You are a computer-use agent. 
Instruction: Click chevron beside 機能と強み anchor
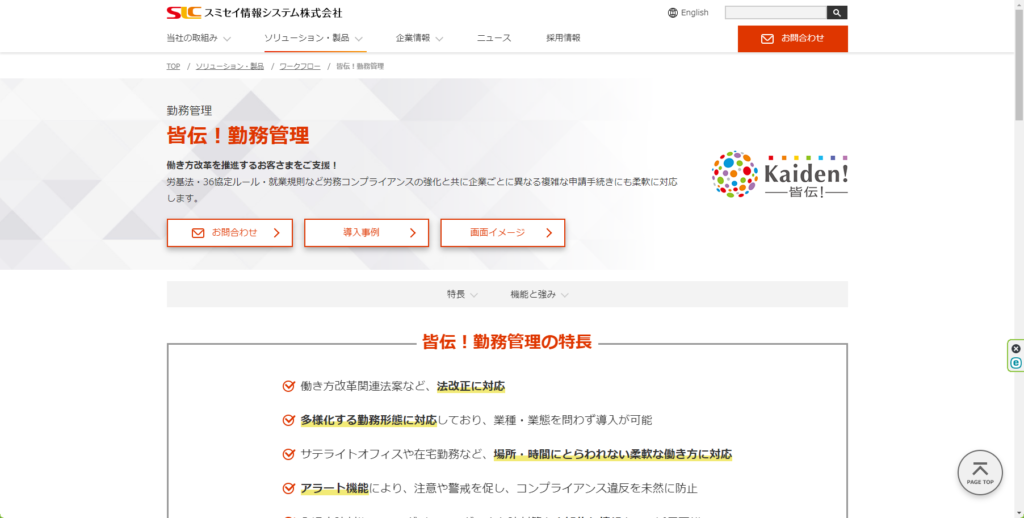coord(565,295)
